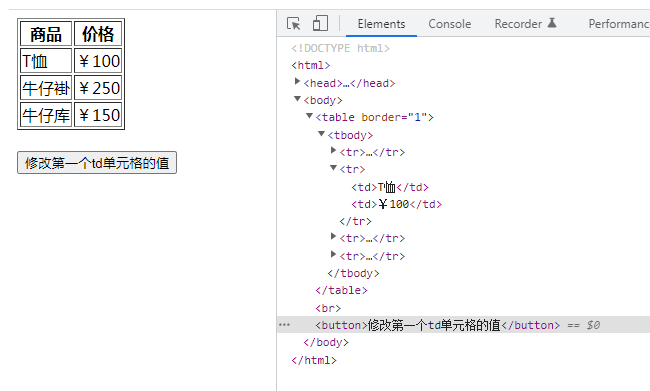Screen dimensions: 650x391
Task: Click the three-dot gutter beside button line
Action: click(x=284, y=325)
